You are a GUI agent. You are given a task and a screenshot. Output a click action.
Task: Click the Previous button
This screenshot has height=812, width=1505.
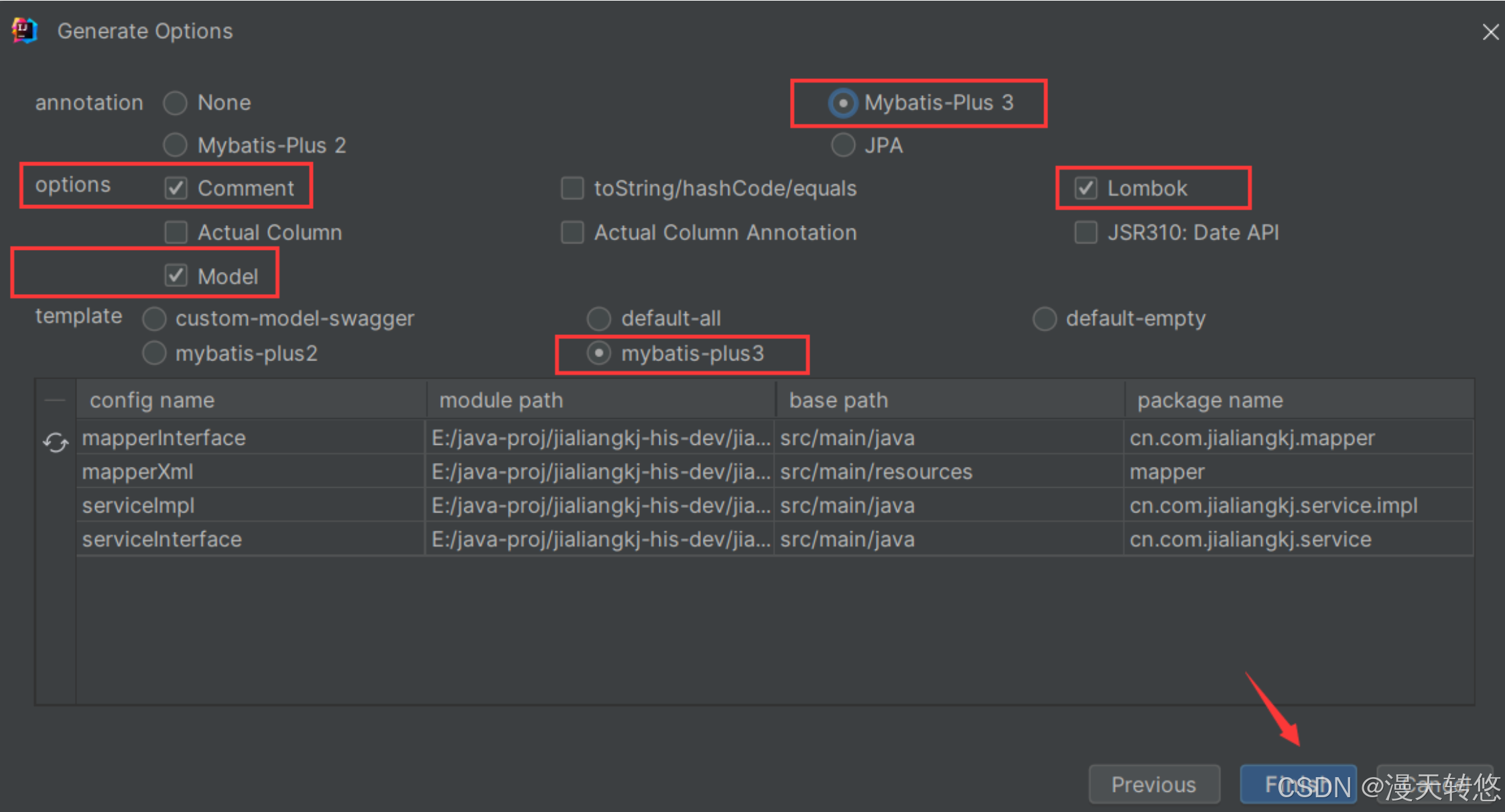[1153, 784]
